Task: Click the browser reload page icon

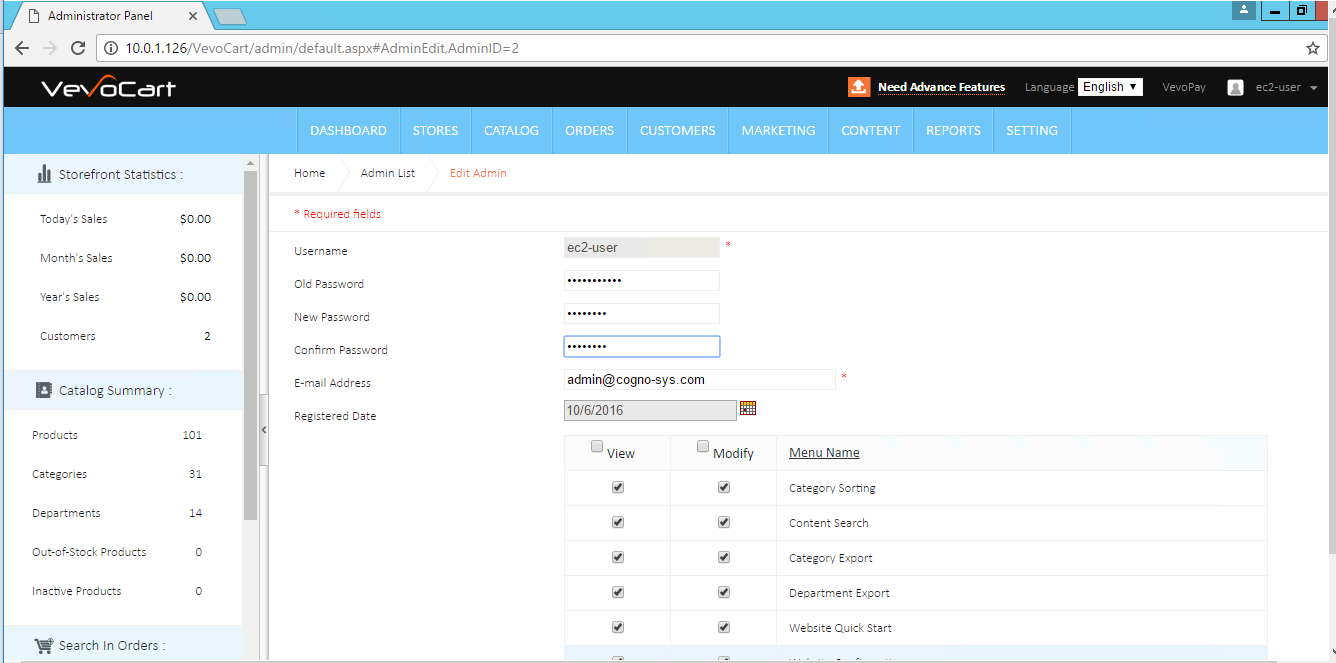Action: click(x=78, y=48)
